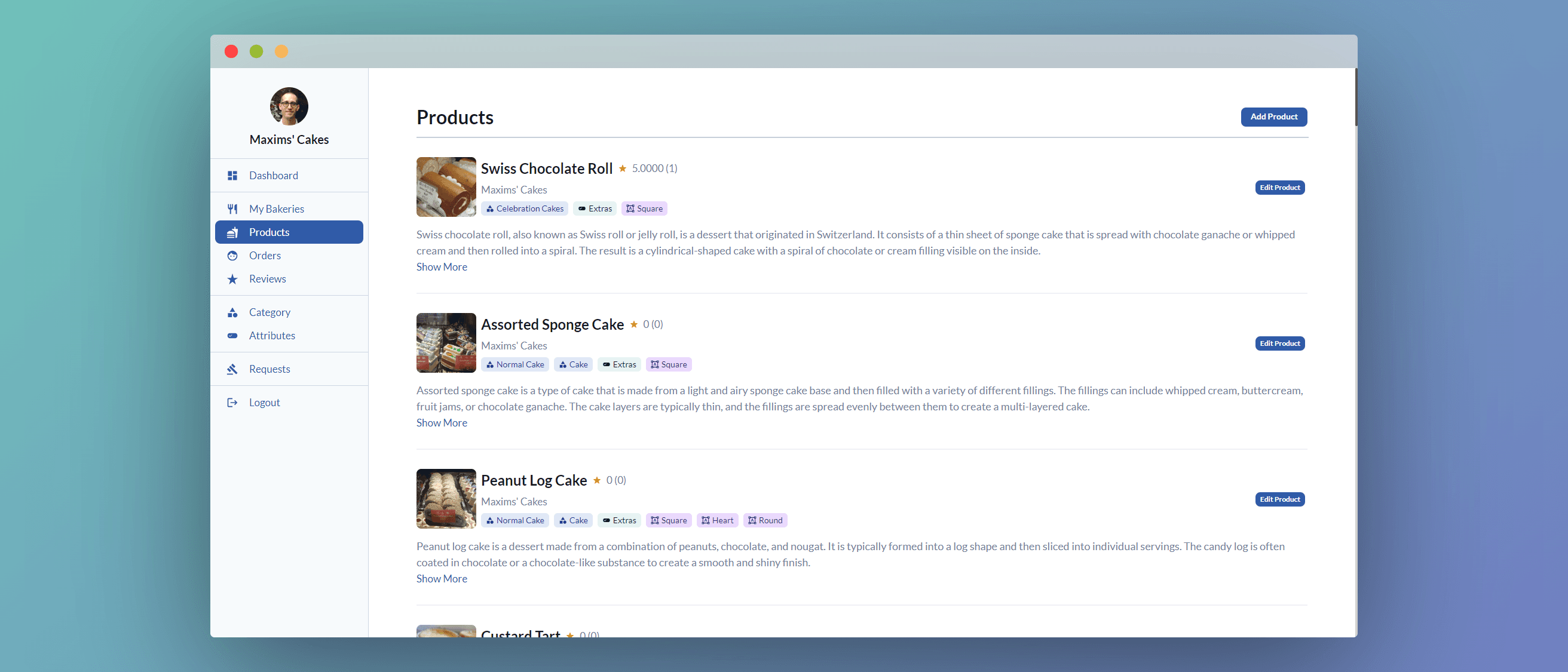This screenshot has width=1568, height=672.
Task: Go to the Orders menu item
Action: 265,256
